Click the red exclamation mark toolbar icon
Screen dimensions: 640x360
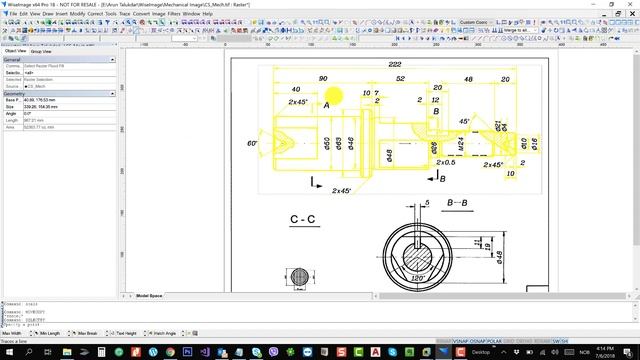point(534,22)
